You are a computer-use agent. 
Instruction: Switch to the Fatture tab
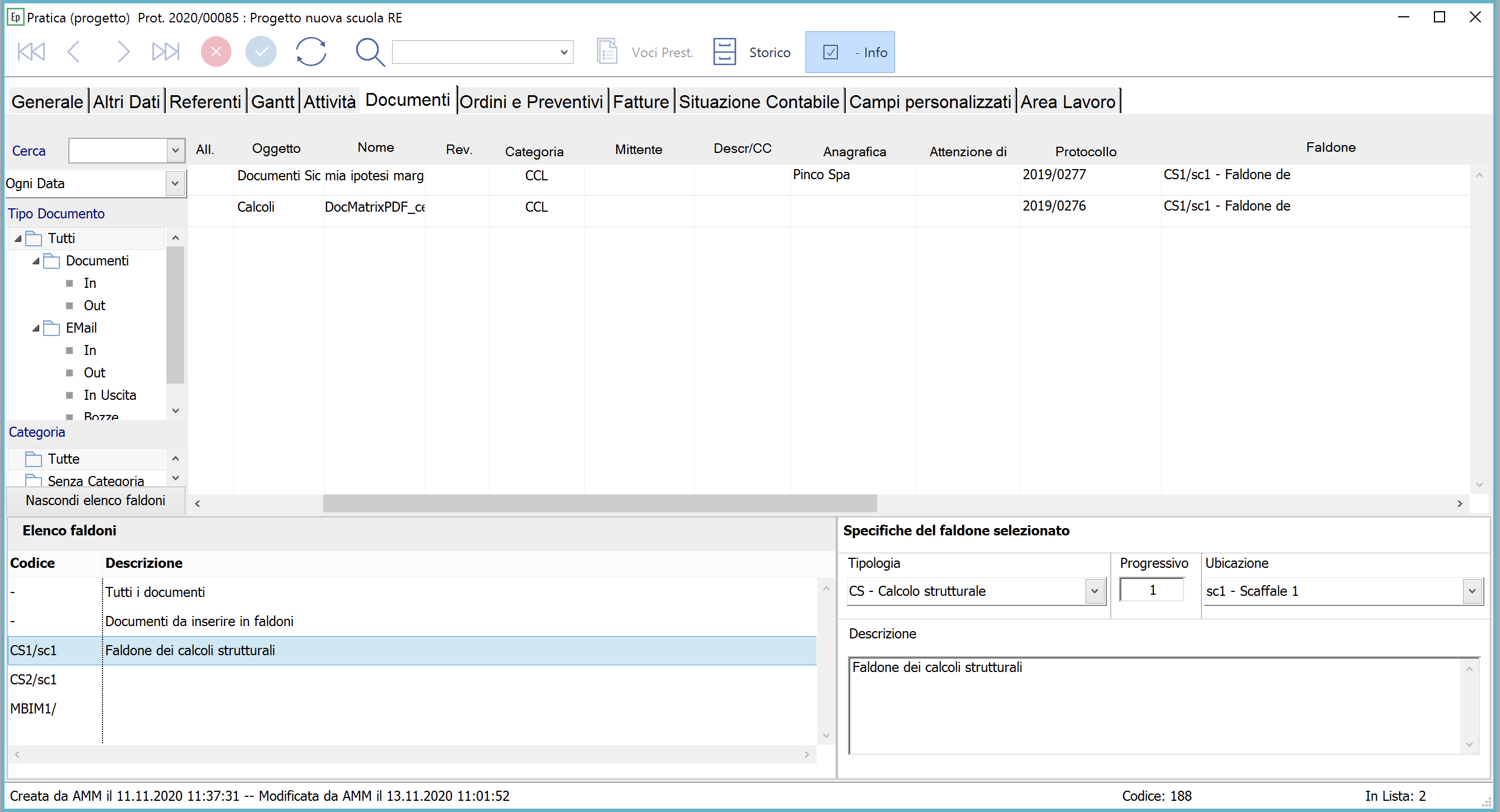tap(641, 102)
